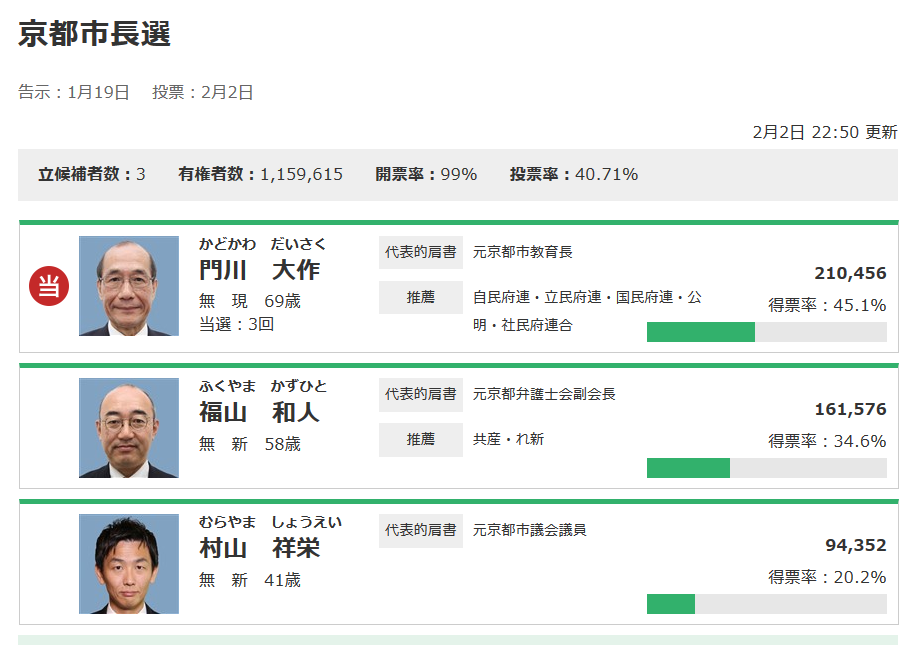Screen dimensions: 919x645
Task: Open 門川大作's candidate photo
Action: (x=129, y=286)
